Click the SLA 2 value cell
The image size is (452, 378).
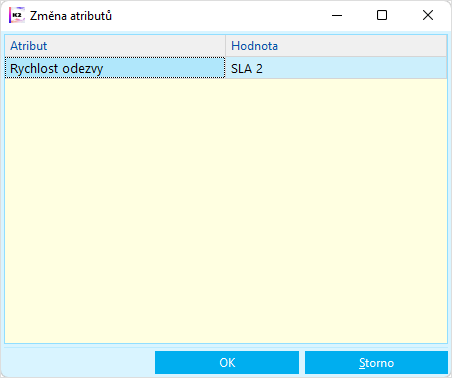[x=336, y=68]
